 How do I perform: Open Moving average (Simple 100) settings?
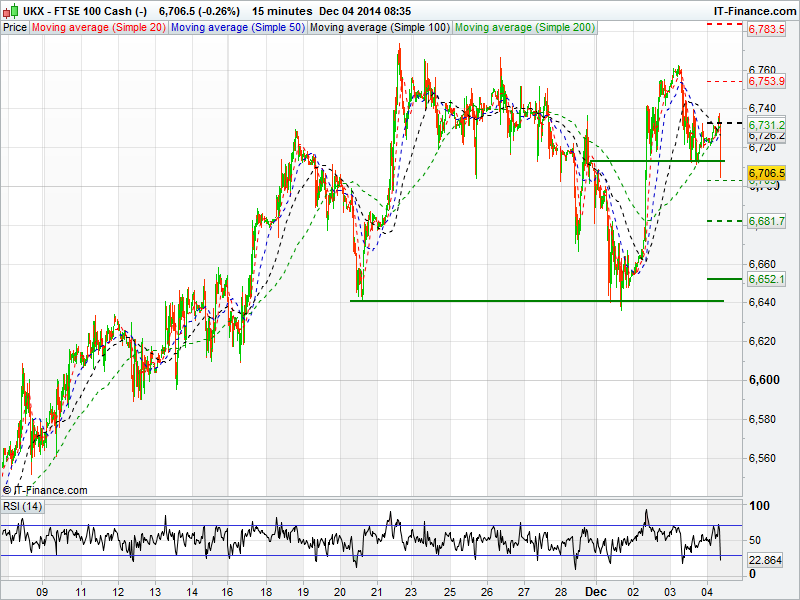(x=379, y=28)
